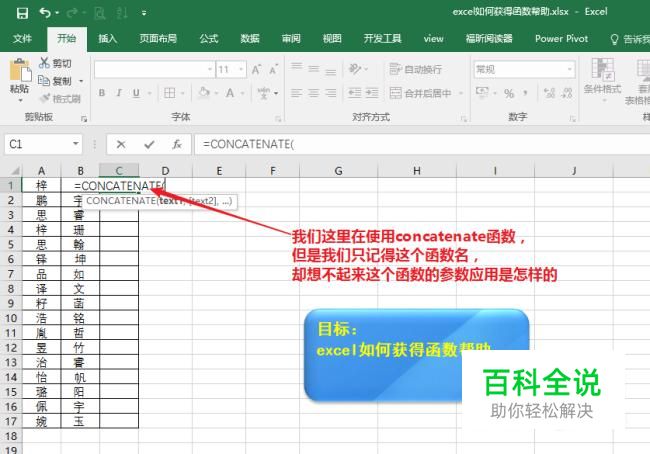Image resolution: width=650 pixels, height=454 pixels.
Task: Switch to the 数据 ribbon tab
Action: pyautogui.click(x=250, y=39)
